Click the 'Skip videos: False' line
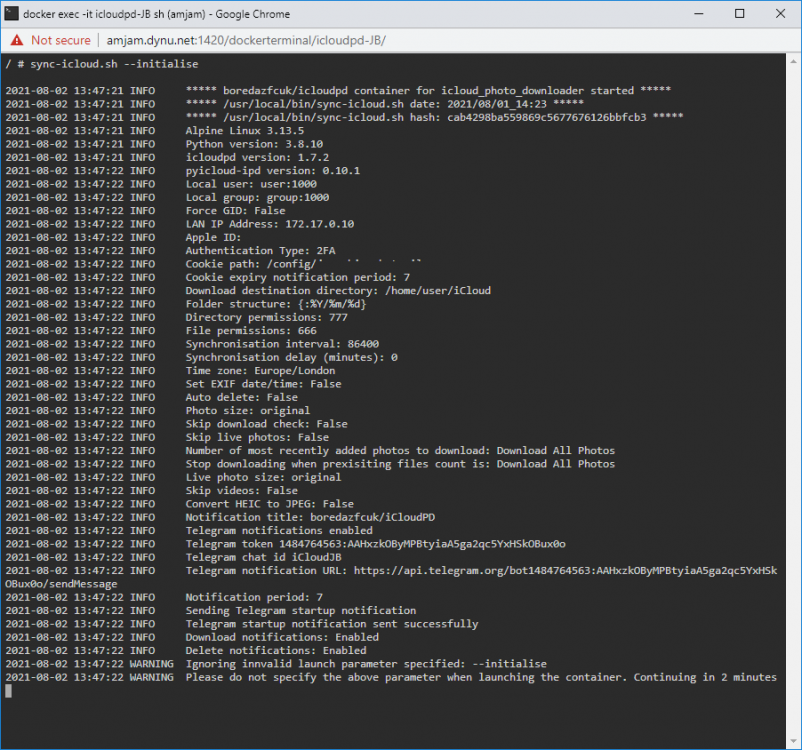This screenshot has height=750, width=802. (x=241, y=490)
